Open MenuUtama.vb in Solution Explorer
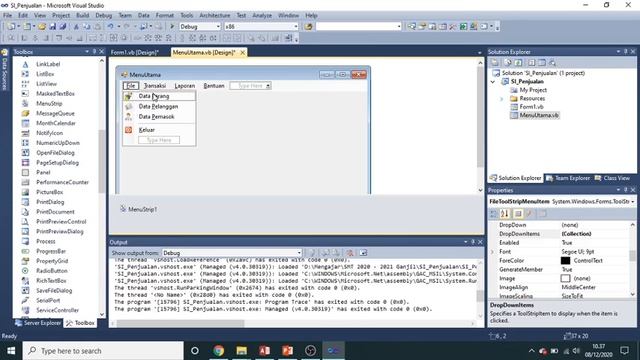The height and width of the screenshot is (360, 640). [539, 116]
